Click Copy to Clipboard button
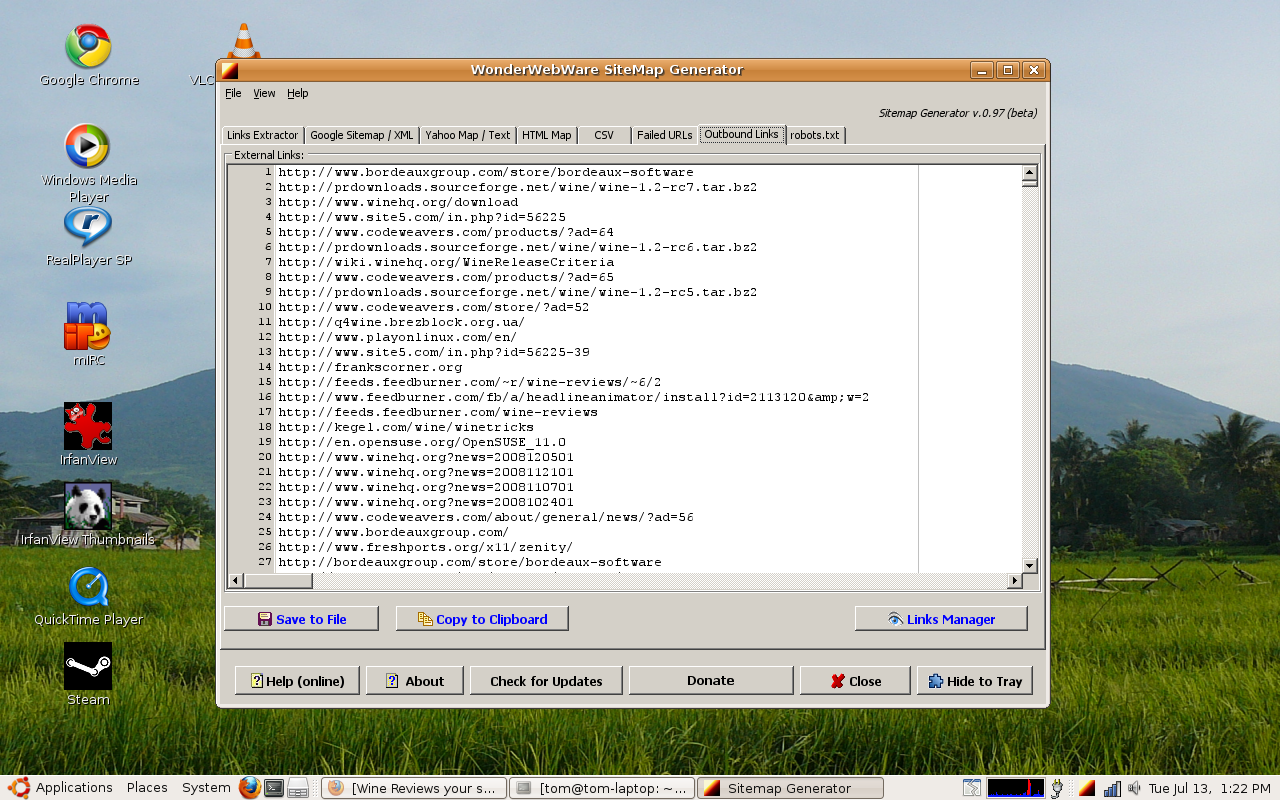Image resolution: width=1280 pixels, height=800 pixels. (482, 619)
